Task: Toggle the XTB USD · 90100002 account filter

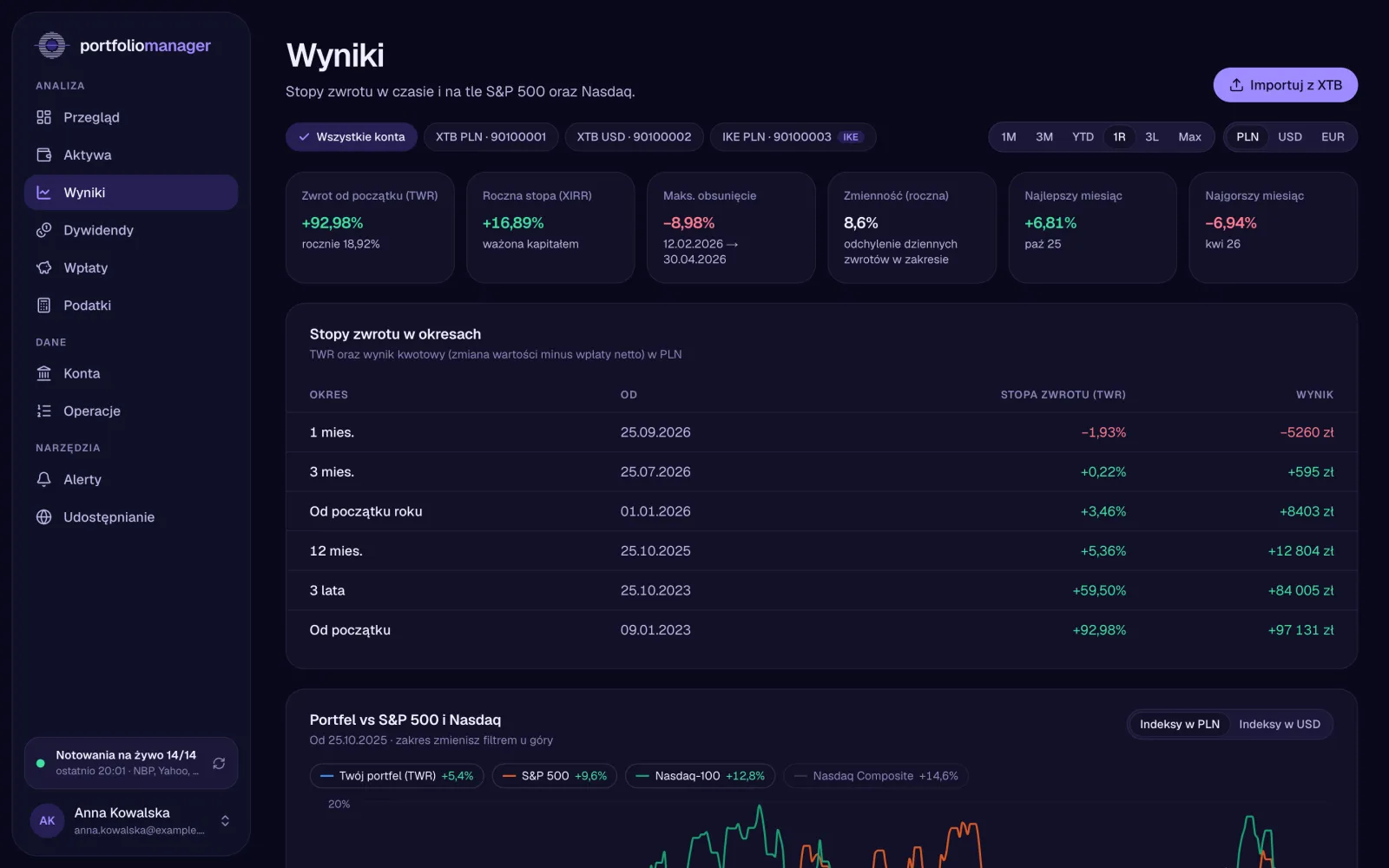Action: pos(634,137)
